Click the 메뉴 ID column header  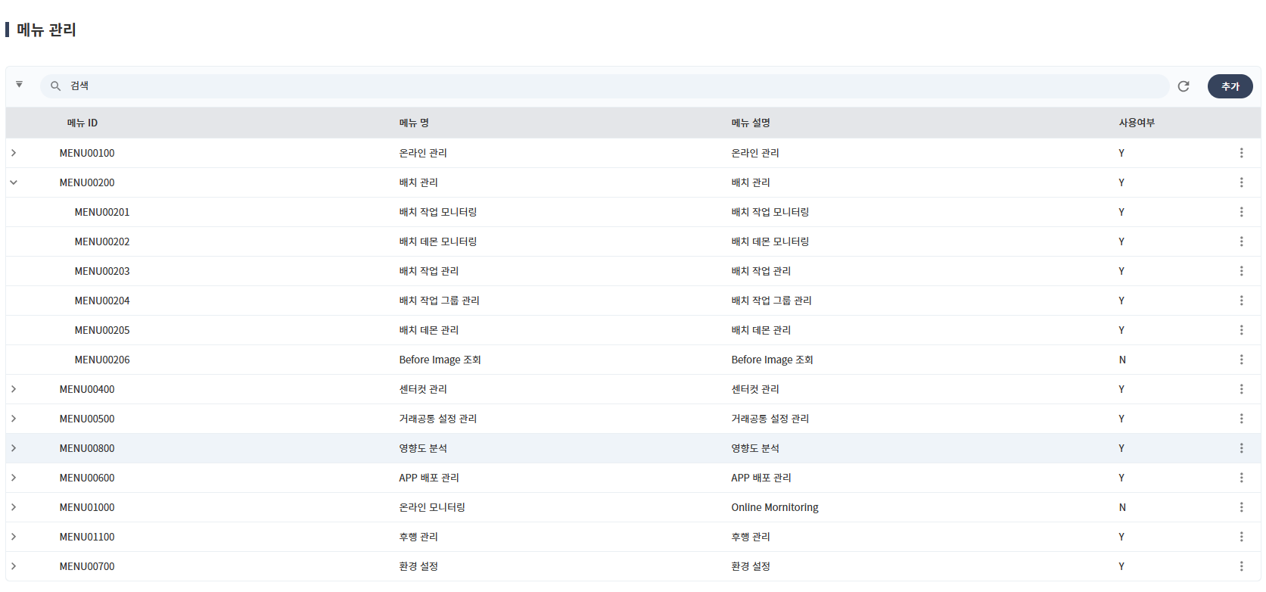click(x=82, y=123)
